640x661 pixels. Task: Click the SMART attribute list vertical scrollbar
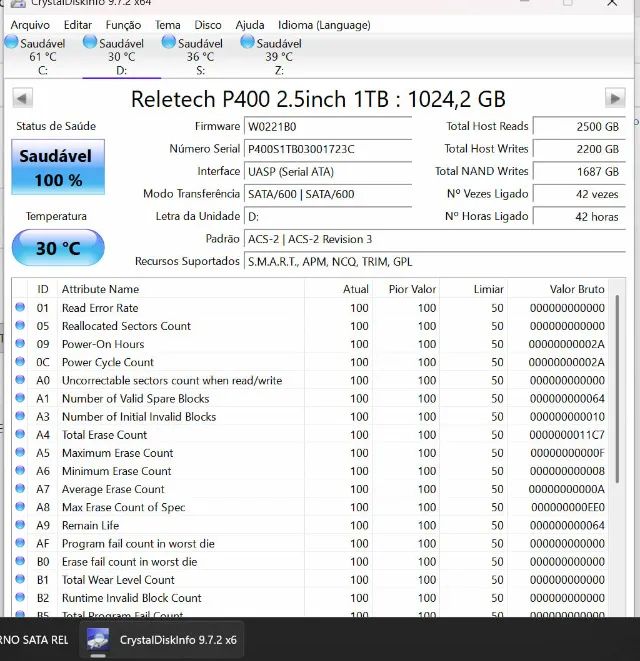[x=617, y=389]
